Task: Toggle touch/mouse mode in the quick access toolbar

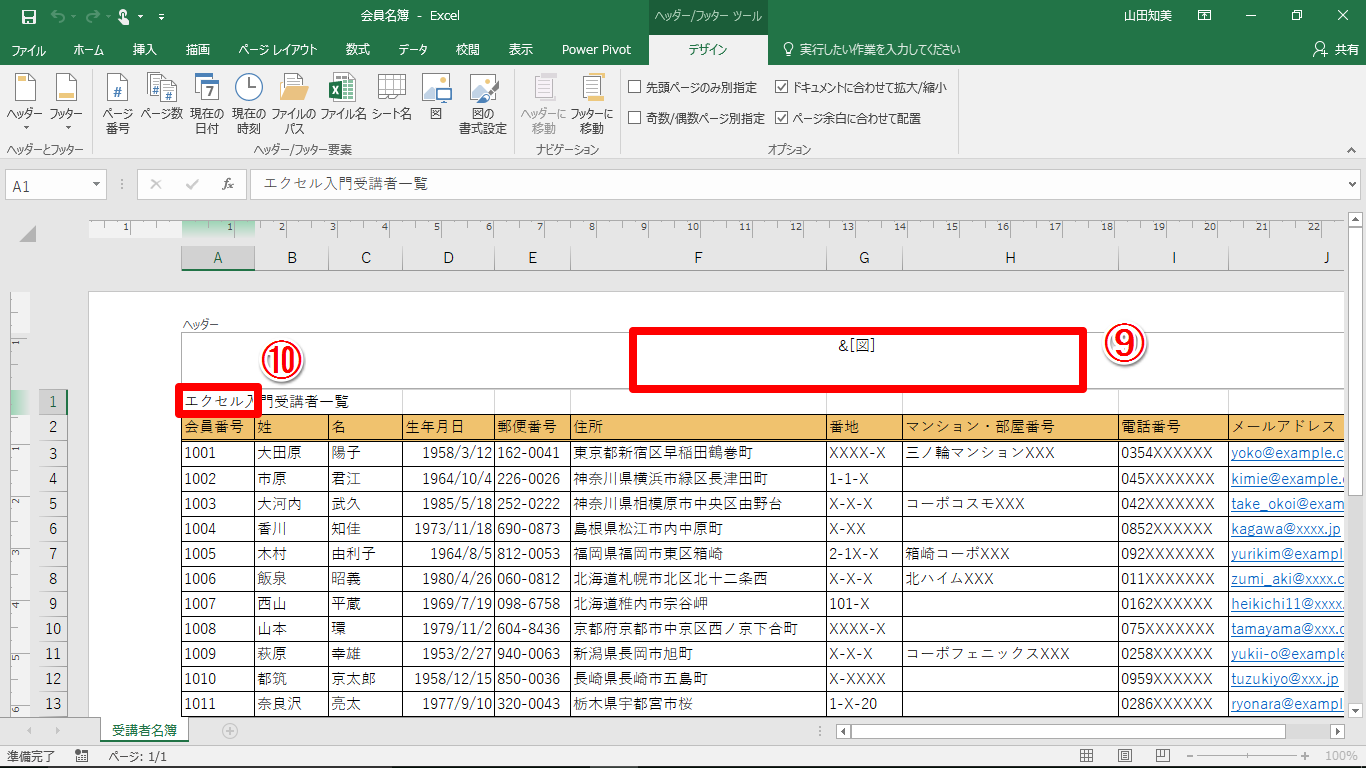Action: click(124, 16)
